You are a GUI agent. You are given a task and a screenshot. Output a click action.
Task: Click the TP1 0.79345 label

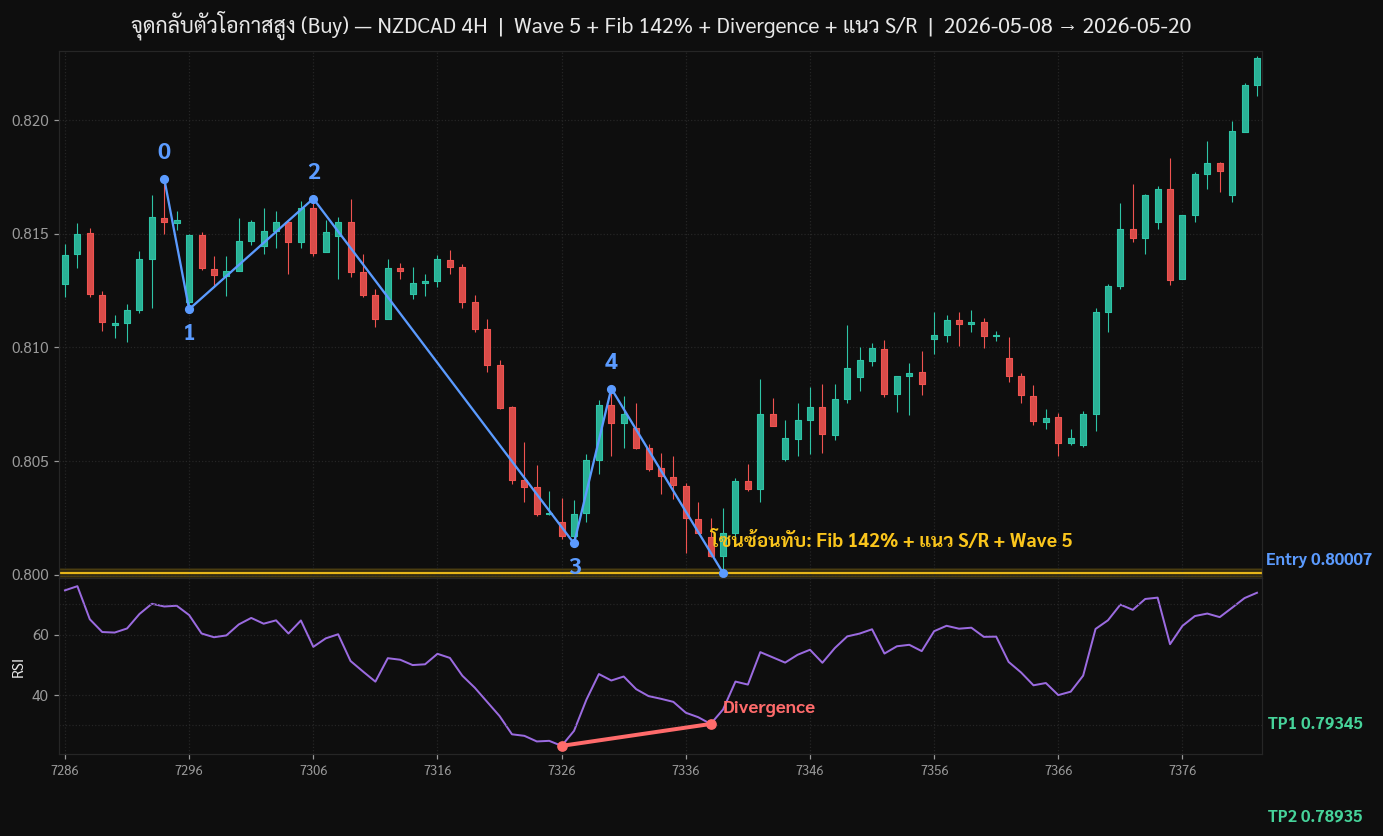tap(1315, 723)
